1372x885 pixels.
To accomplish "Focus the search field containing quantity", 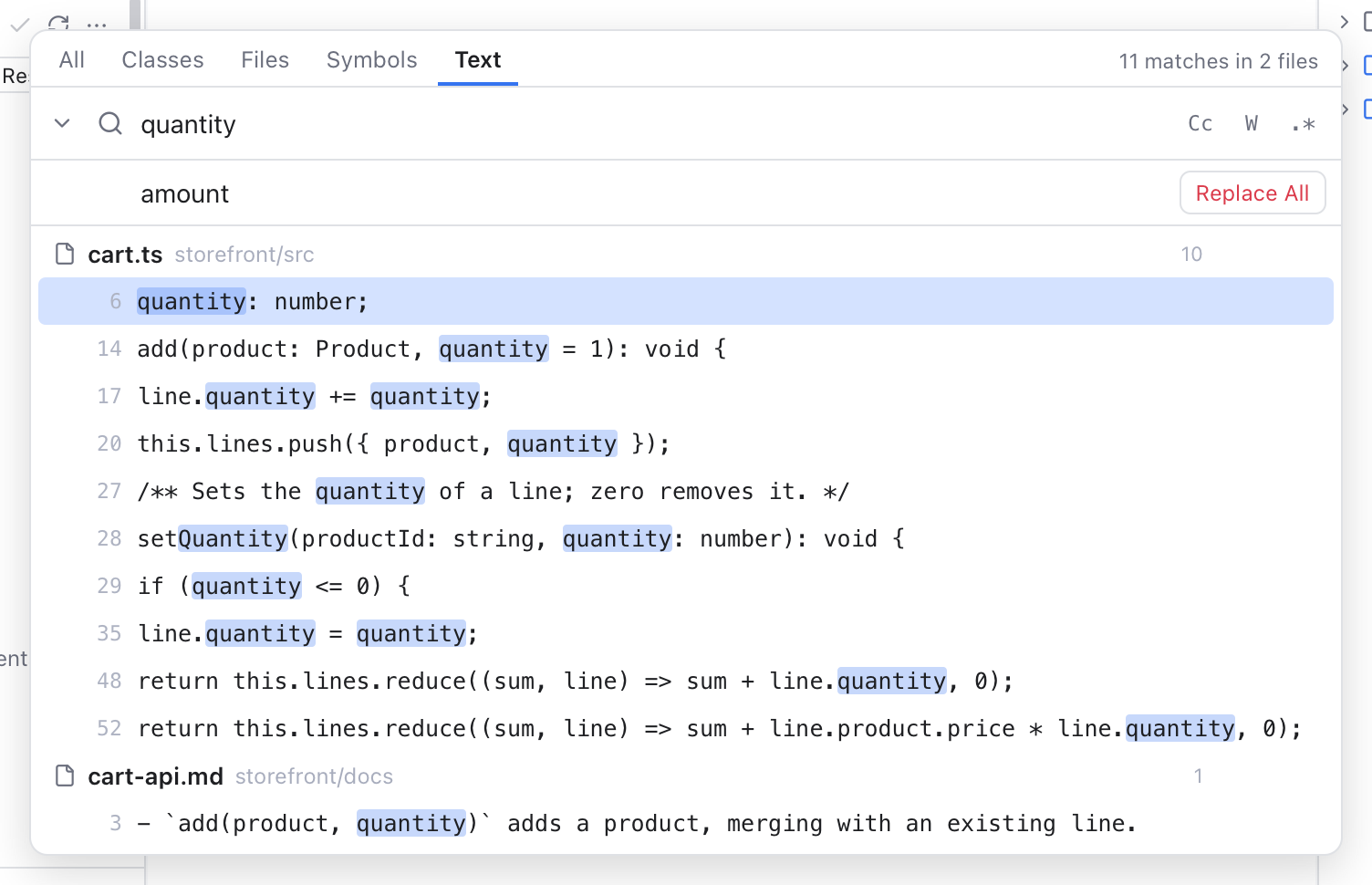I will coord(652,124).
